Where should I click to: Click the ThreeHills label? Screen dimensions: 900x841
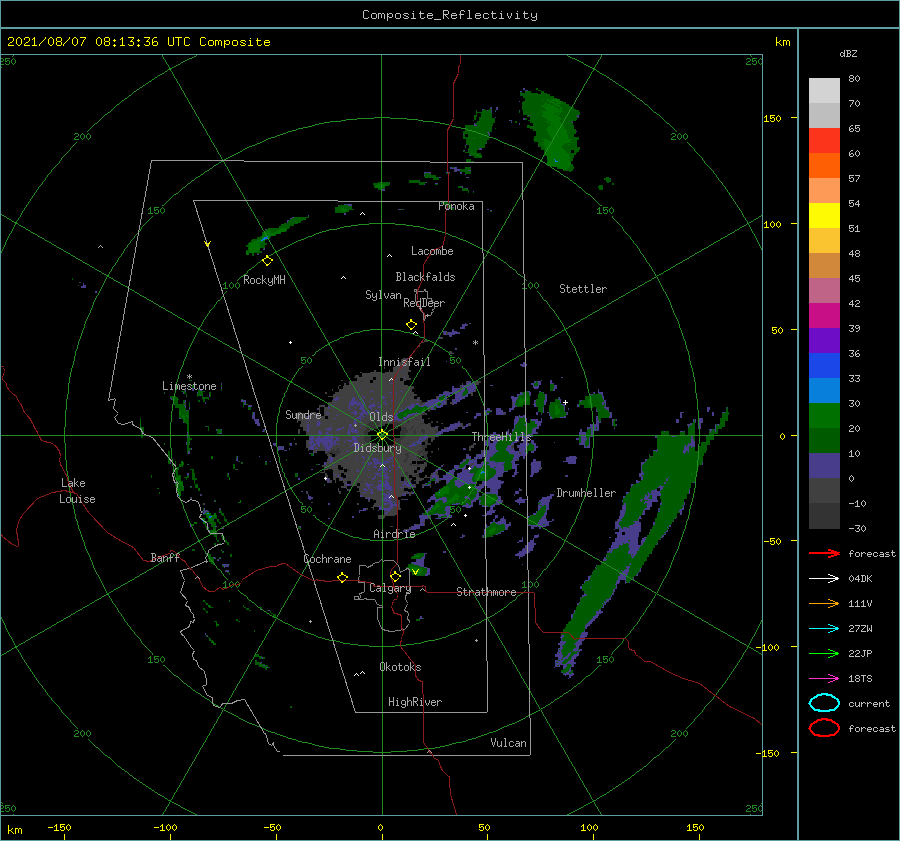point(502,437)
